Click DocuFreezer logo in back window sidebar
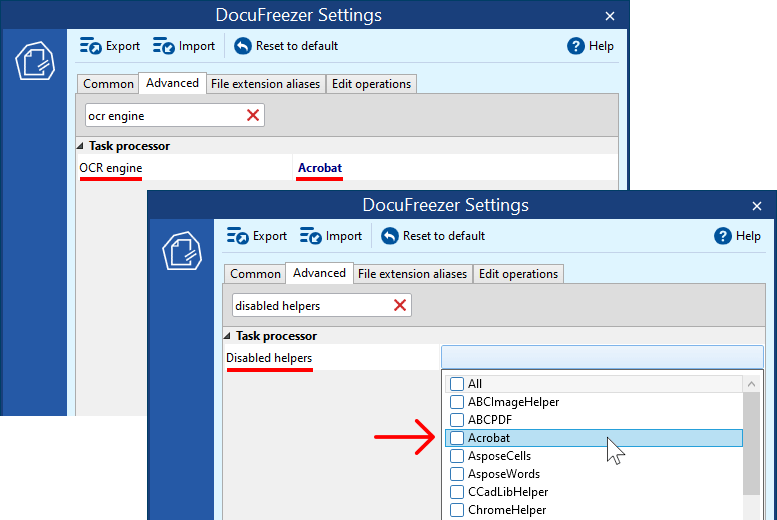Viewport: 777px width, 520px height. (35, 61)
